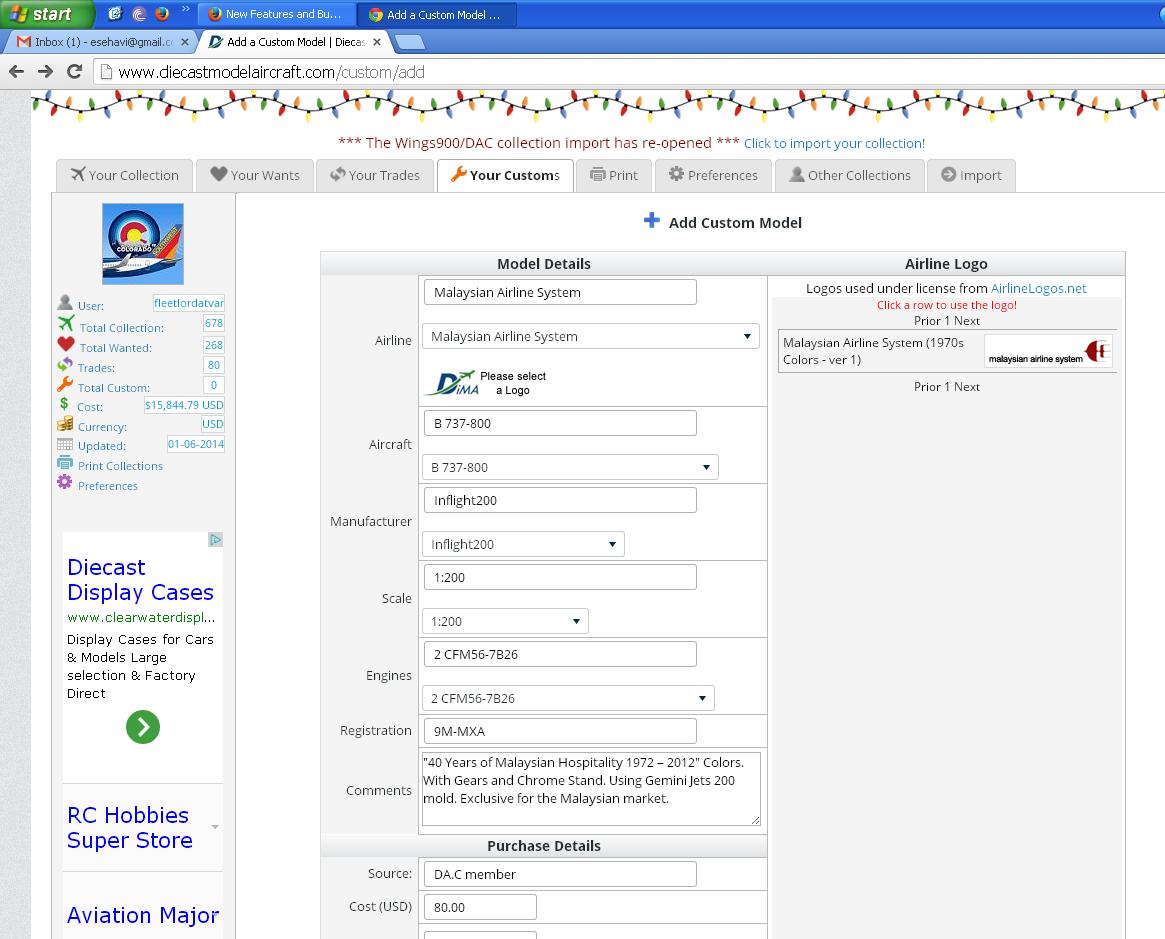The image size is (1165, 939).
Task: Expand the Inflight200 manufacturer dropdown
Action: click(x=523, y=545)
